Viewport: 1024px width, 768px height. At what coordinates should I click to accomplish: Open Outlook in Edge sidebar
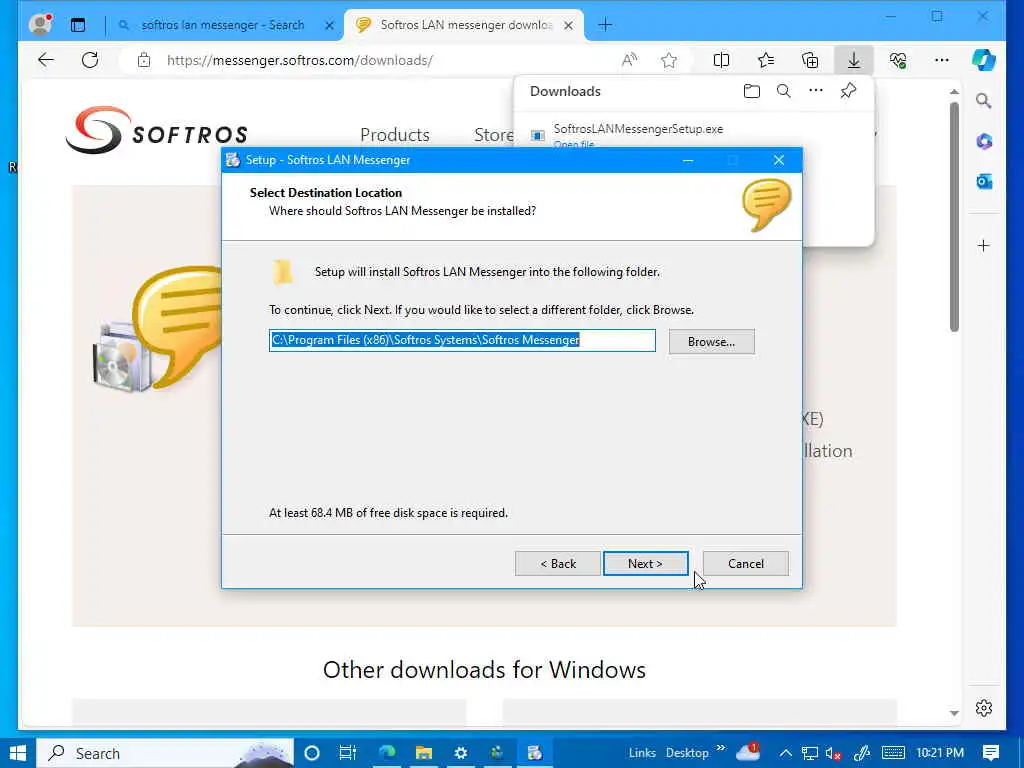[x=984, y=182]
